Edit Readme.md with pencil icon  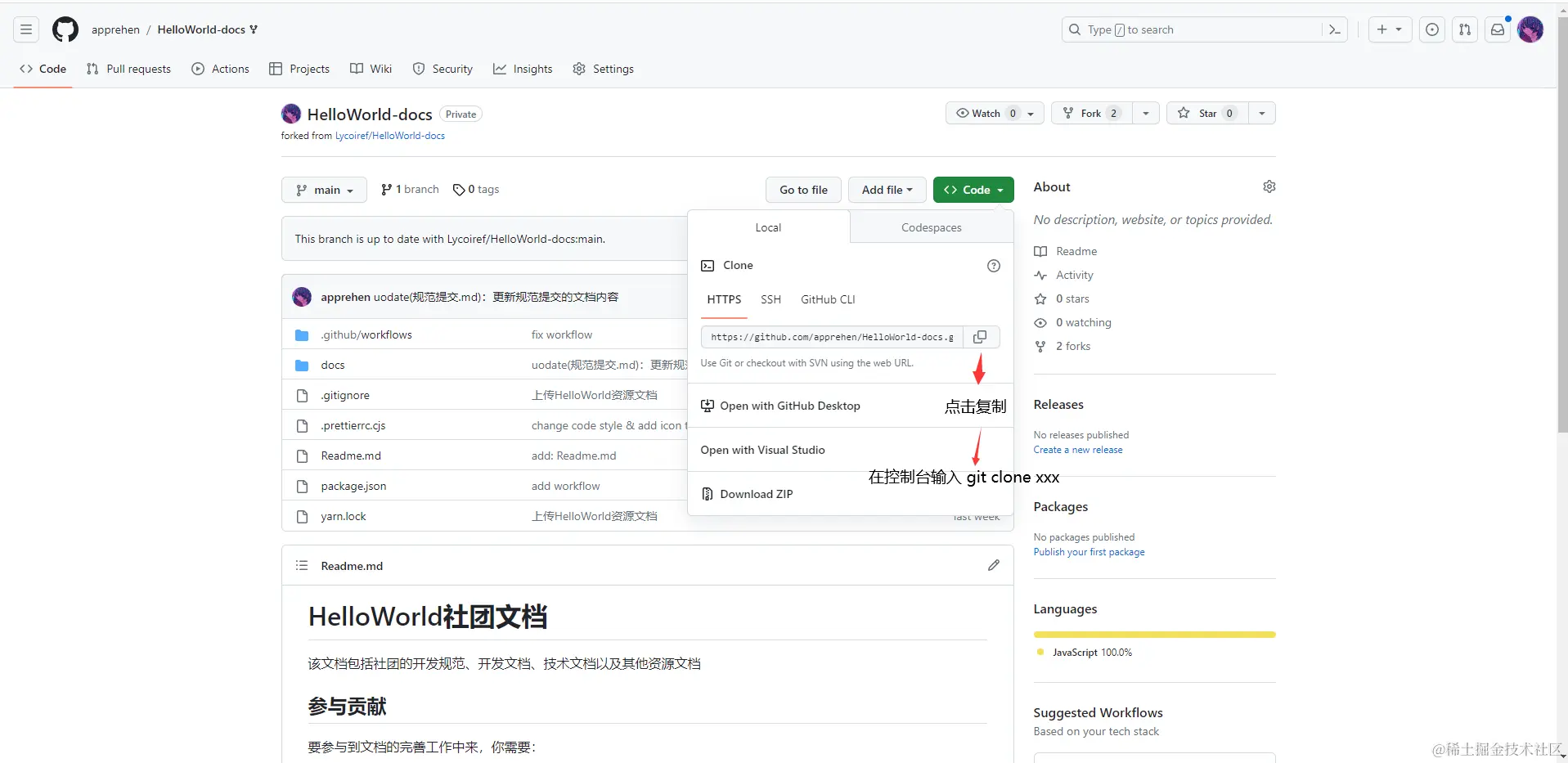[x=994, y=565]
